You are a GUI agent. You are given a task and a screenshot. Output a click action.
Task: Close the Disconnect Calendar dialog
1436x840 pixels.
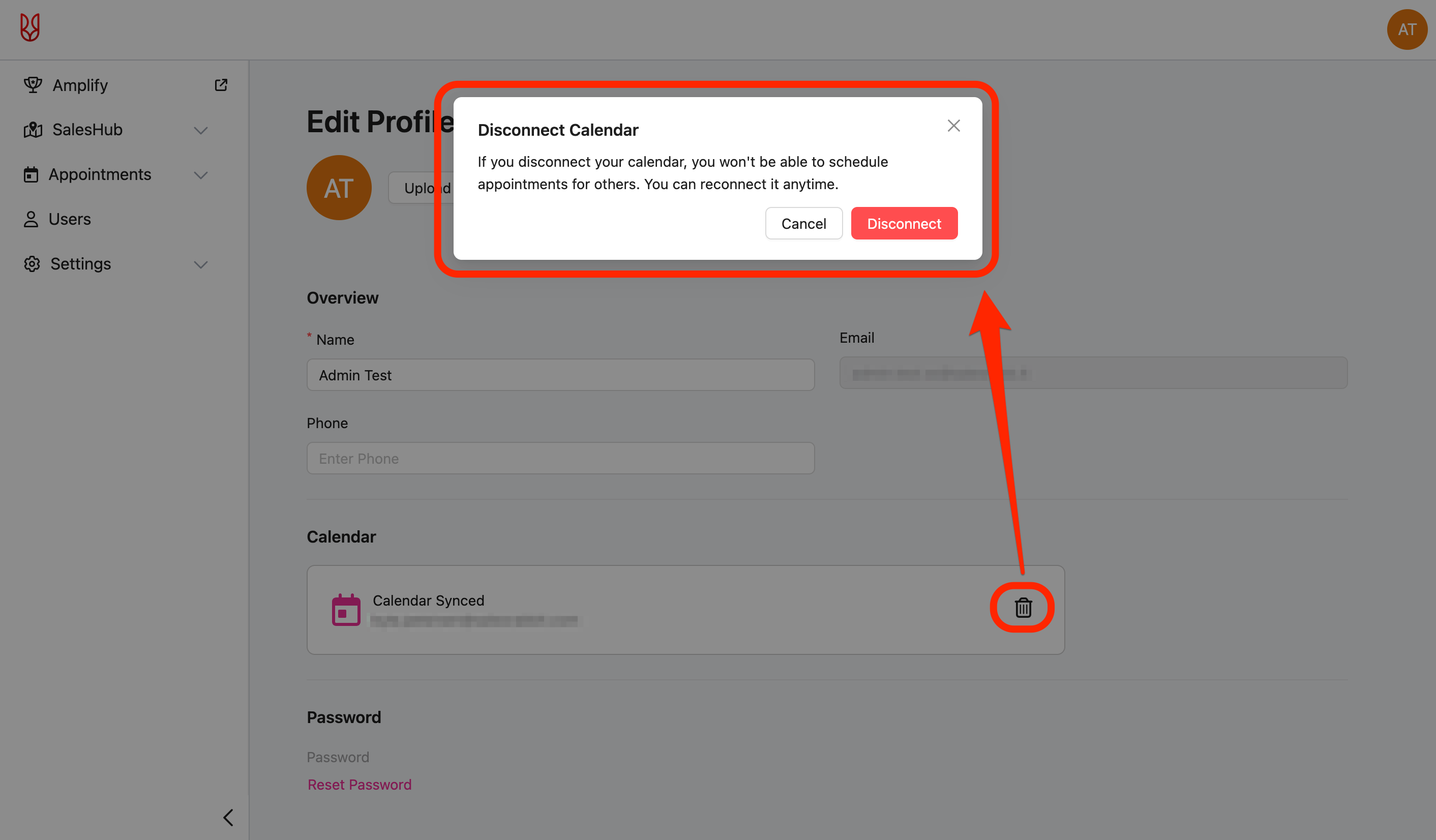pyautogui.click(x=953, y=126)
